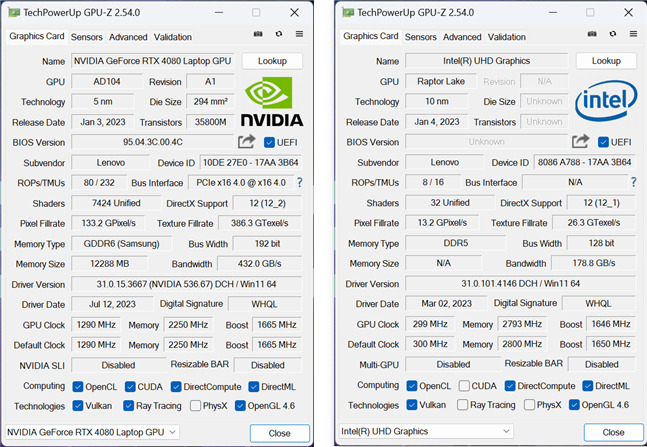
Task: Open NVIDIA GeForce RTX 4080 GPU selector dropdown
Action: coord(92,432)
